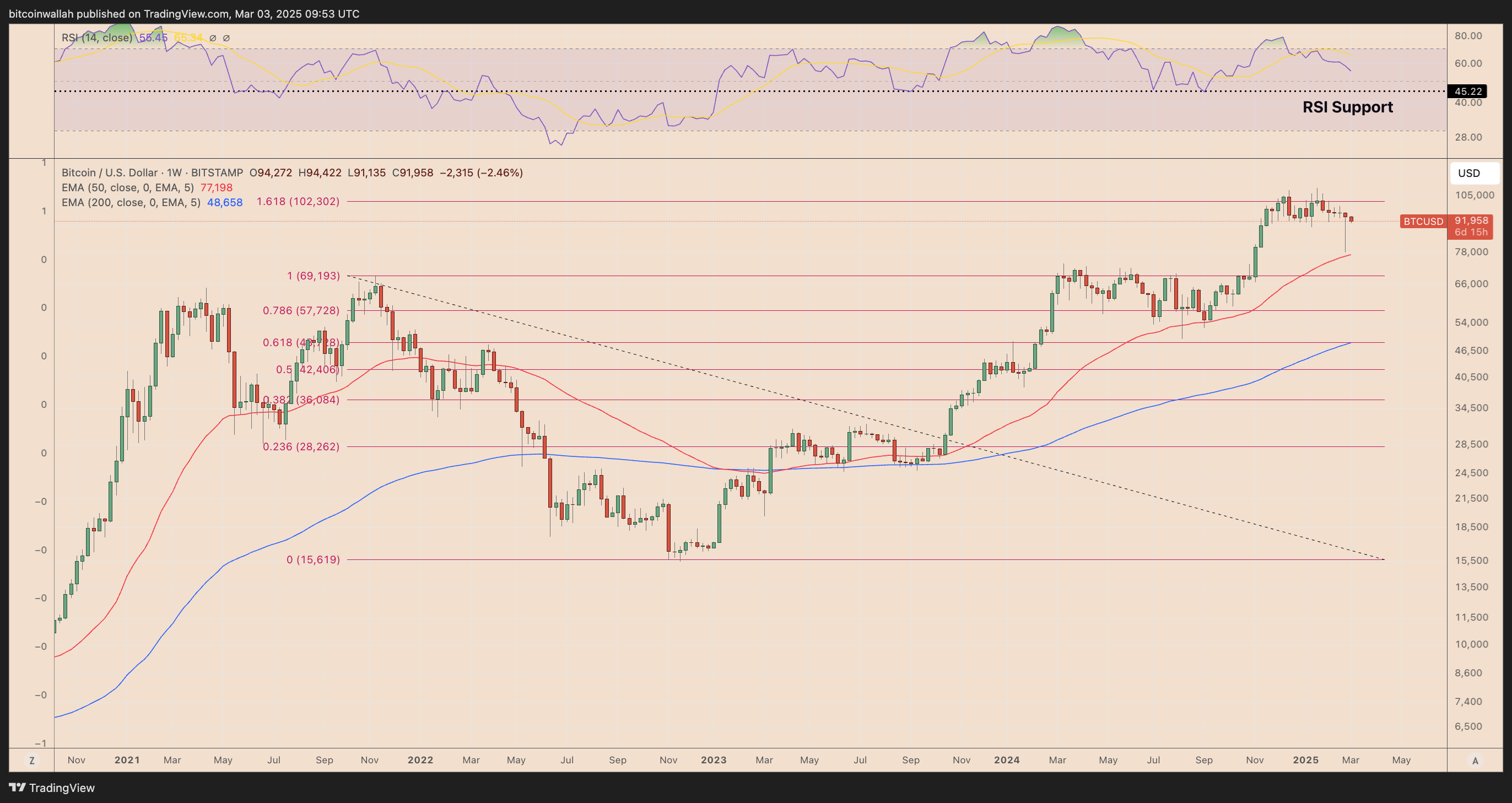Click the 15,500 price axis label
This screenshot has width=1512, height=803.
[1471, 561]
